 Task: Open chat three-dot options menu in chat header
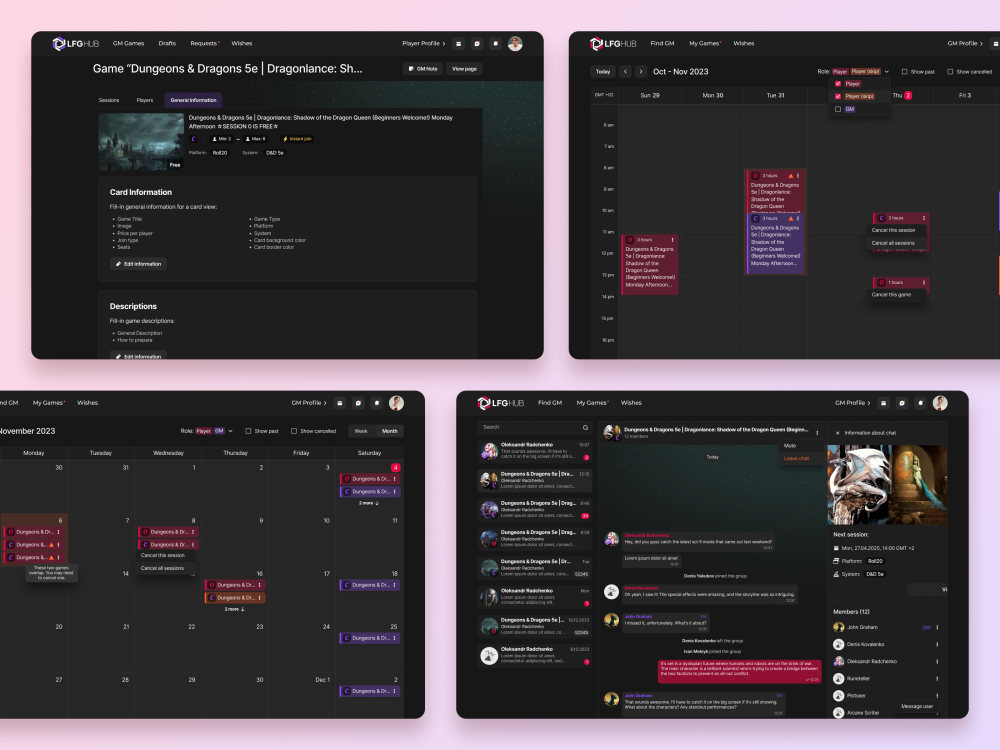(817, 433)
